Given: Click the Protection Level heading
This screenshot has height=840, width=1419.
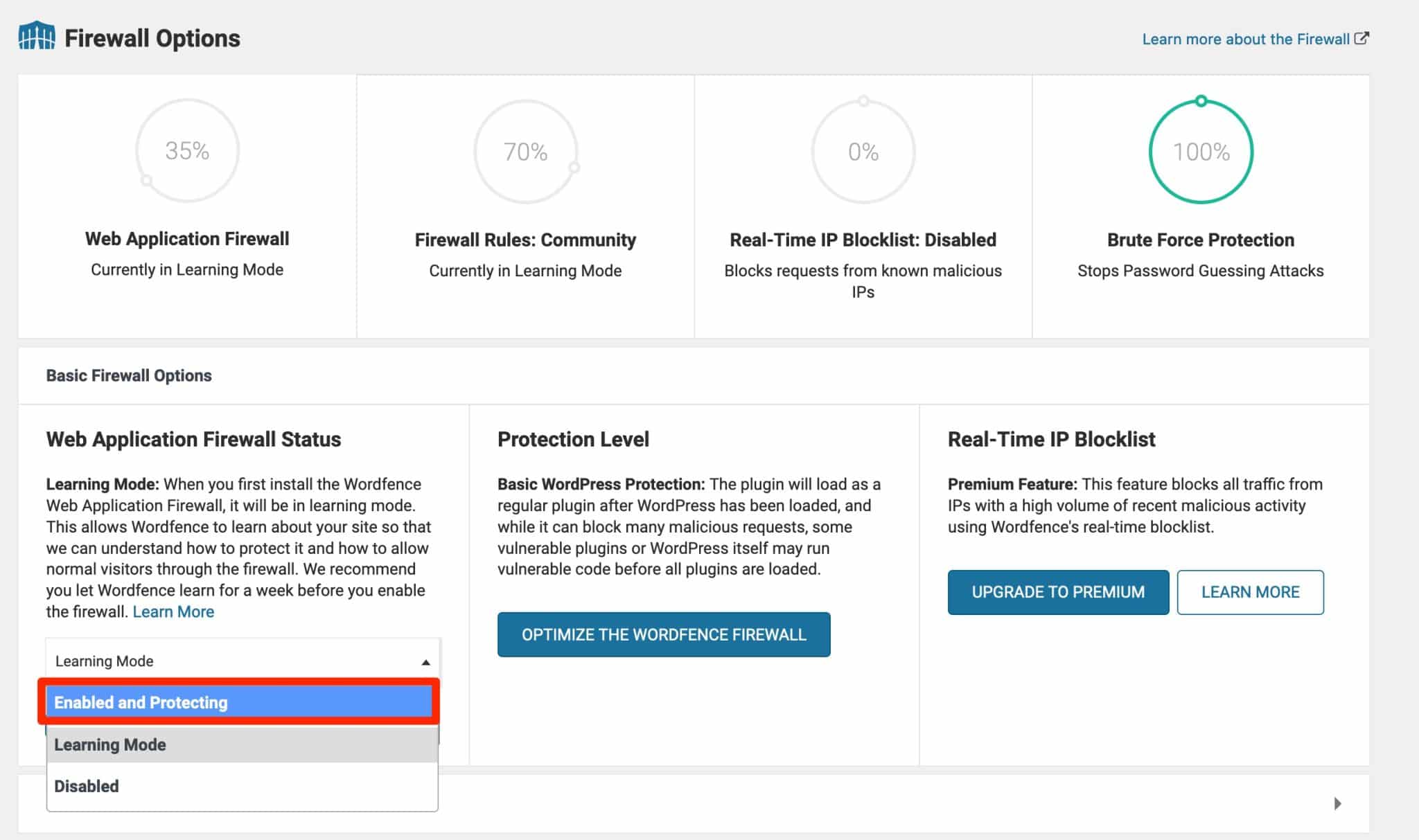Looking at the screenshot, I should (573, 439).
